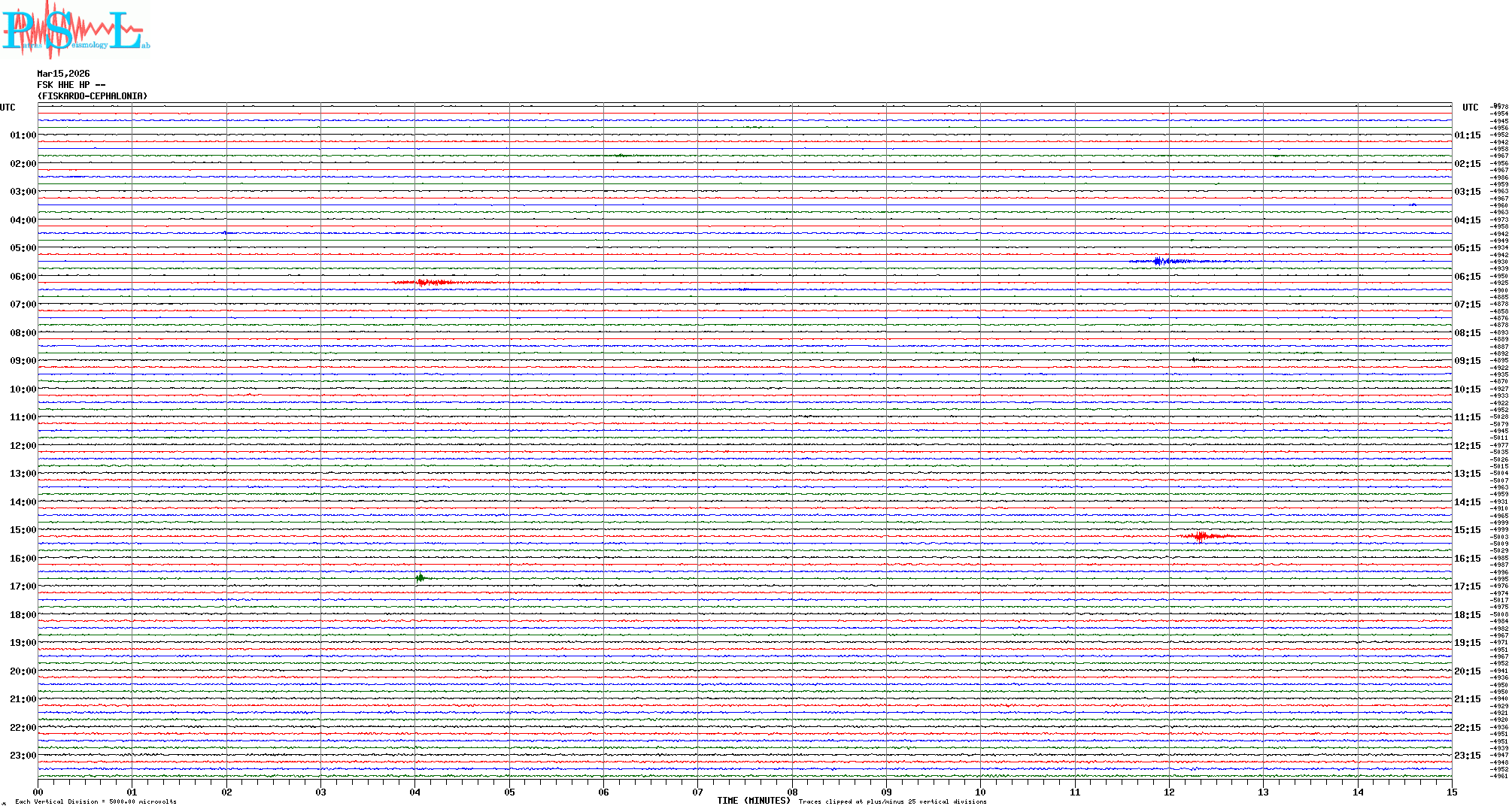Image resolution: width=1512 pixels, height=812 pixels.
Task: Click the PSL Seismology Lab logo
Action: tap(75, 30)
